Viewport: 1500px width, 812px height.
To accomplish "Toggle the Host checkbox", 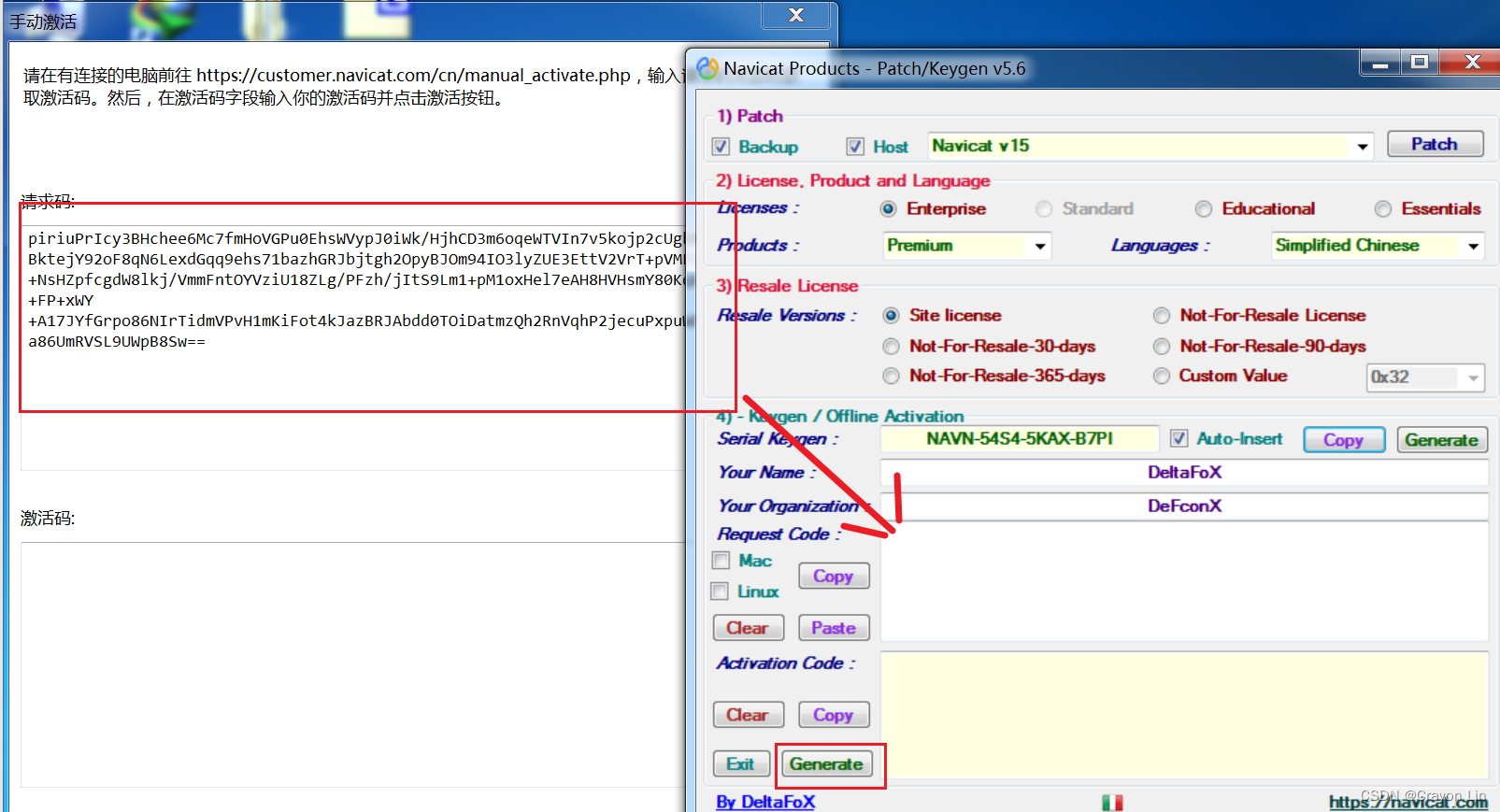I will click(855, 147).
